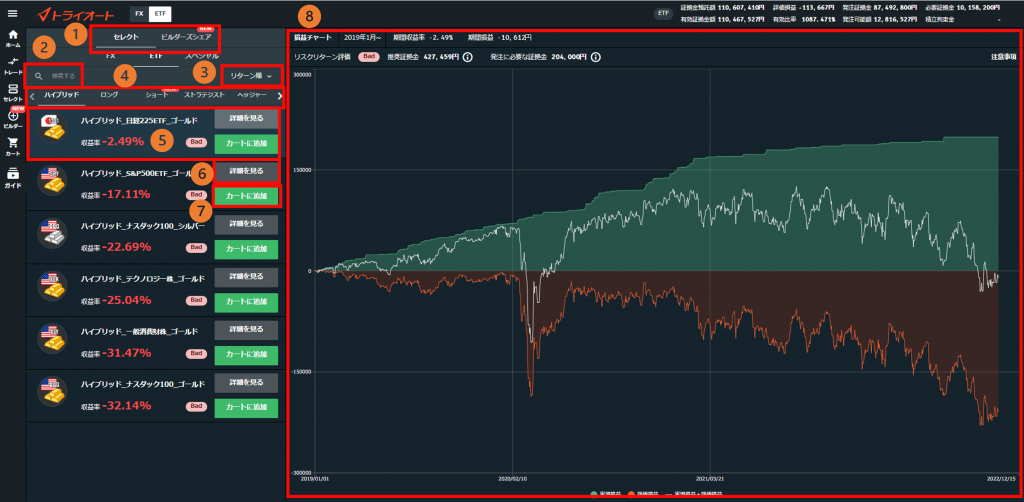This screenshot has height=502, width=1024.
Task: Open Select (セレクト) in left sidebar
Action: point(13,93)
